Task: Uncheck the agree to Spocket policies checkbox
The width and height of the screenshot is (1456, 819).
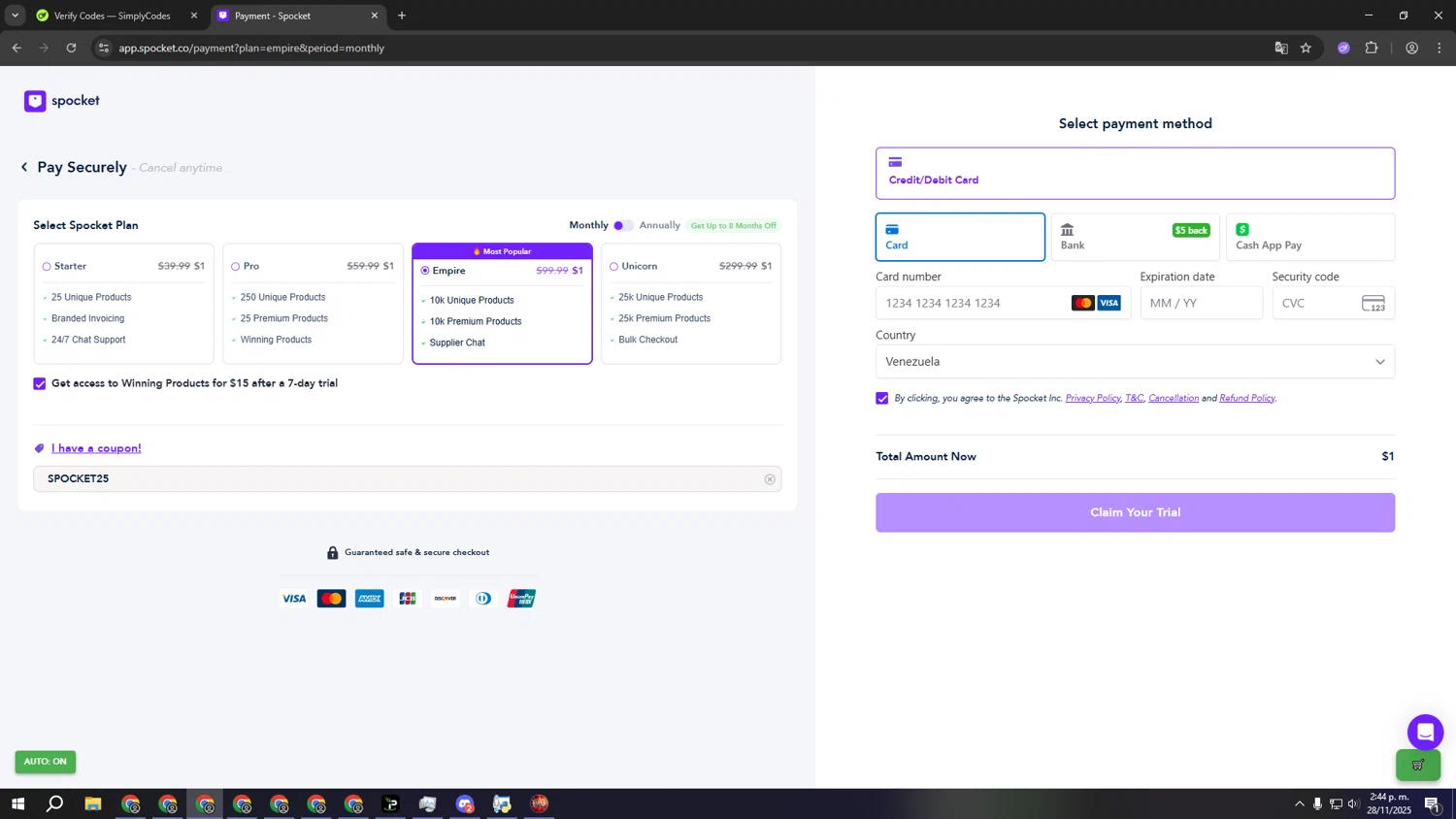Action: [x=882, y=398]
